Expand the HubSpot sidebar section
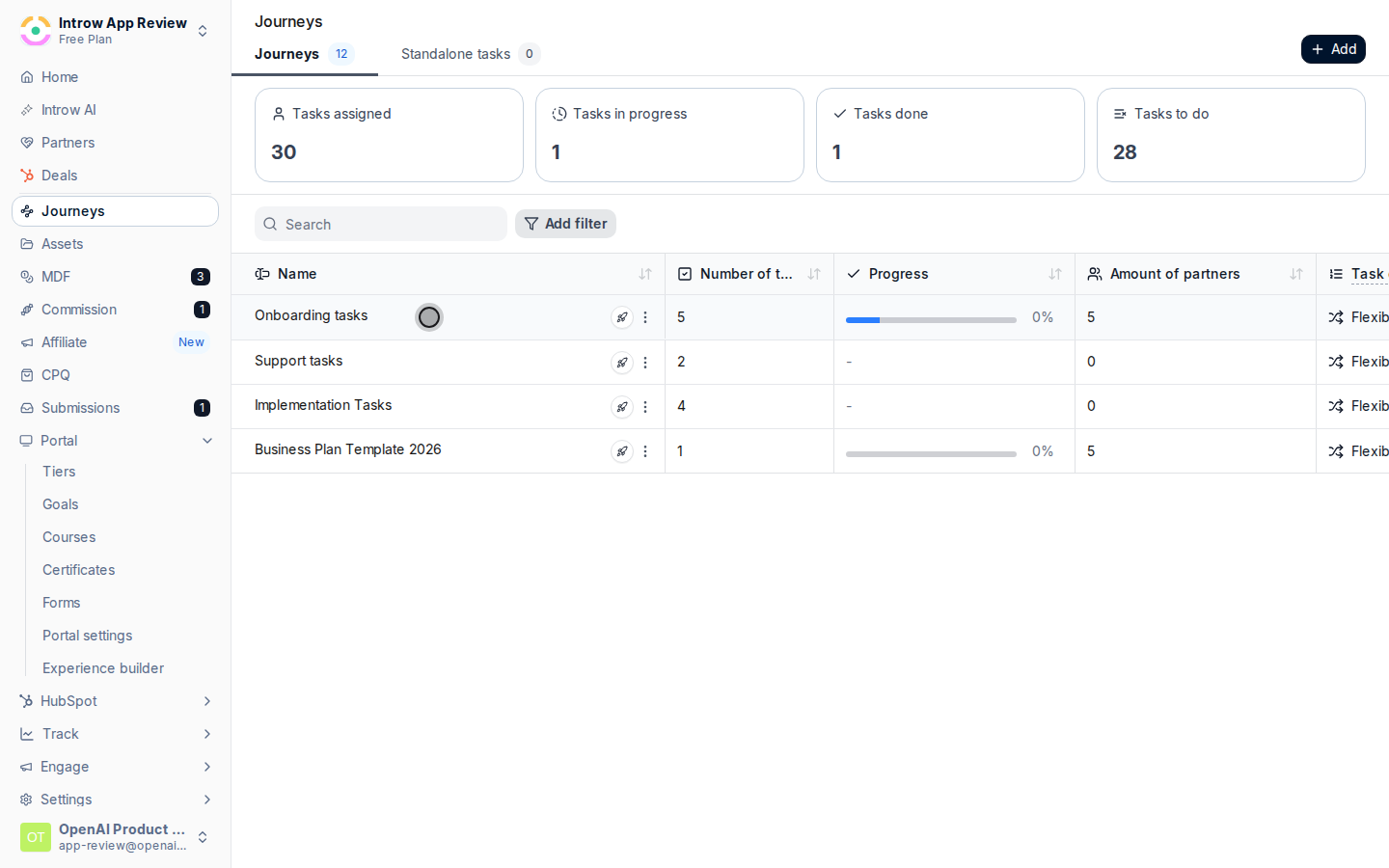This screenshot has height=868, width=1389. (x=207, y=701)
